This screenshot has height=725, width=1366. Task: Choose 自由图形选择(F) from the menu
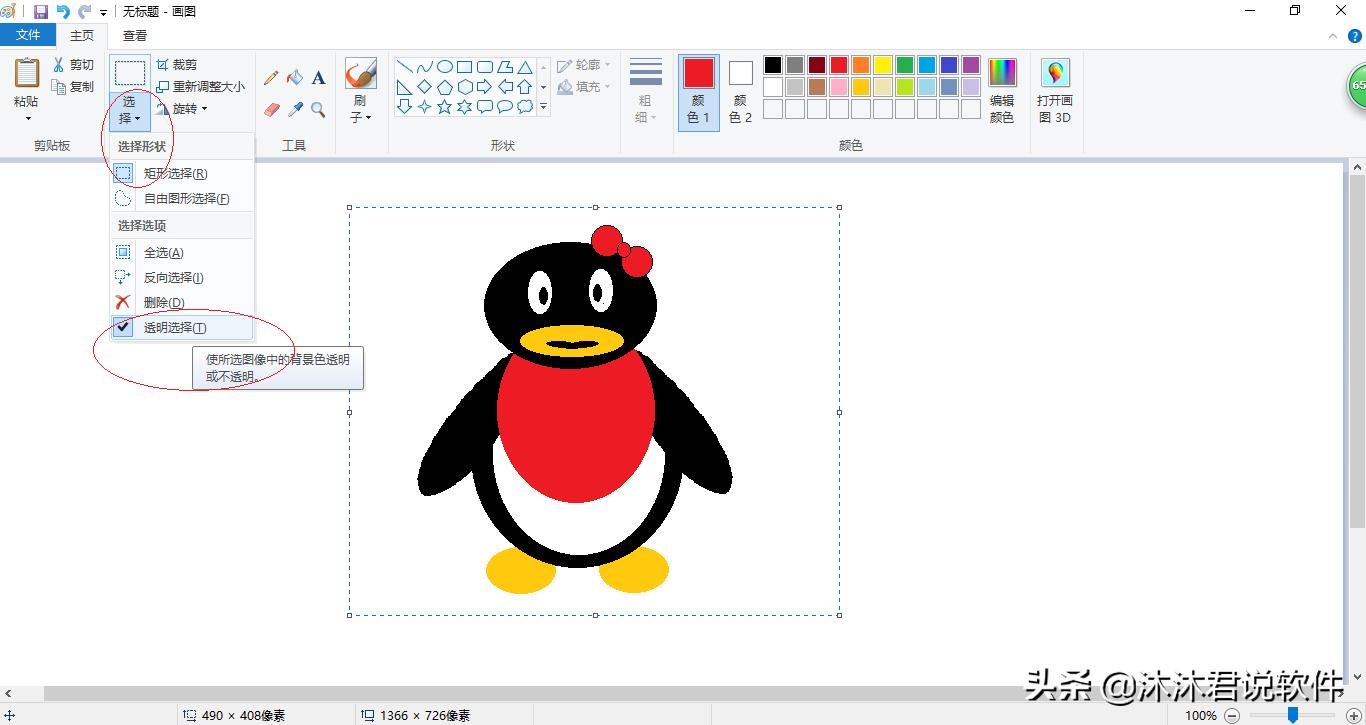pyautogui.click(x=182, y=198)
